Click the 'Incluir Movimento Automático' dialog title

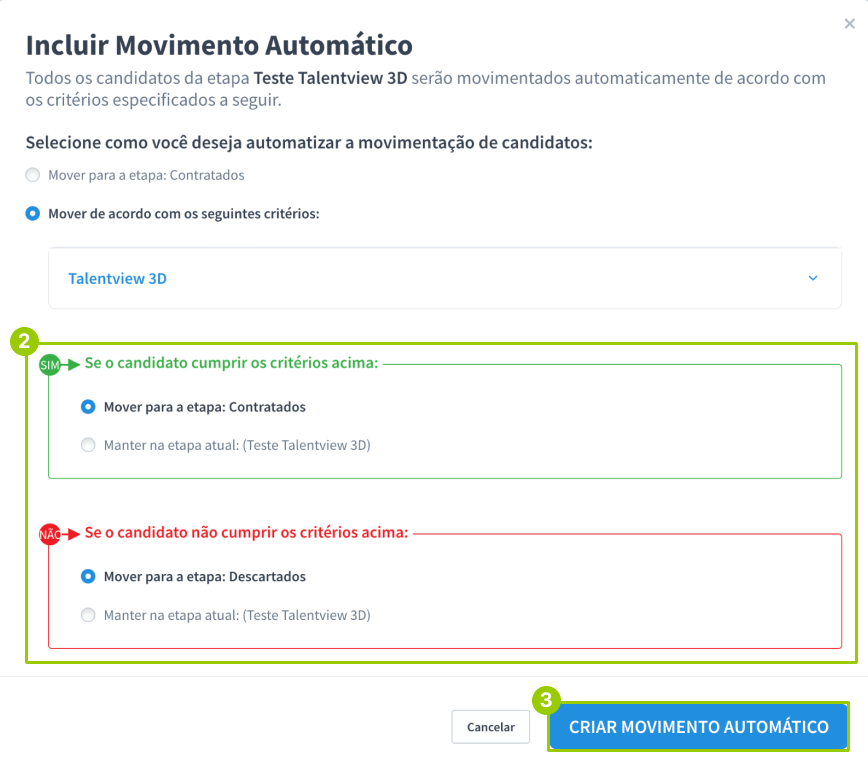click(x=219, y=45)
